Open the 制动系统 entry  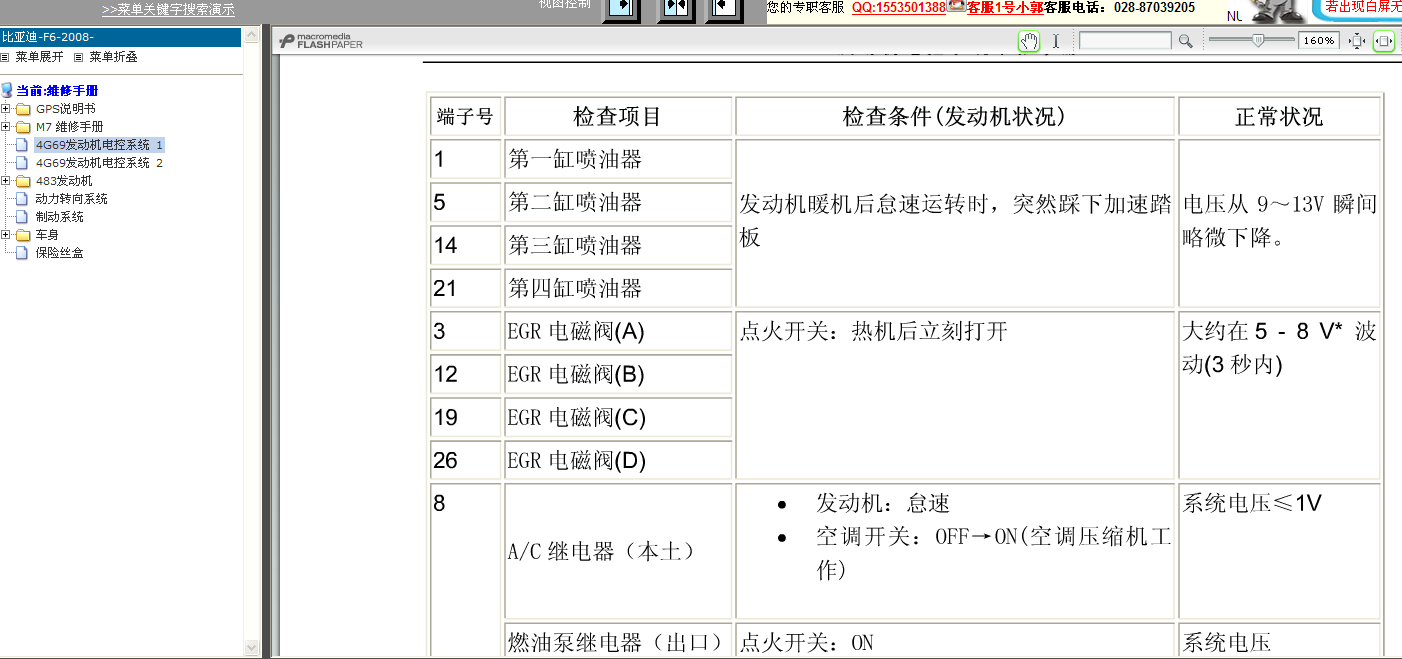coord(60,217)
